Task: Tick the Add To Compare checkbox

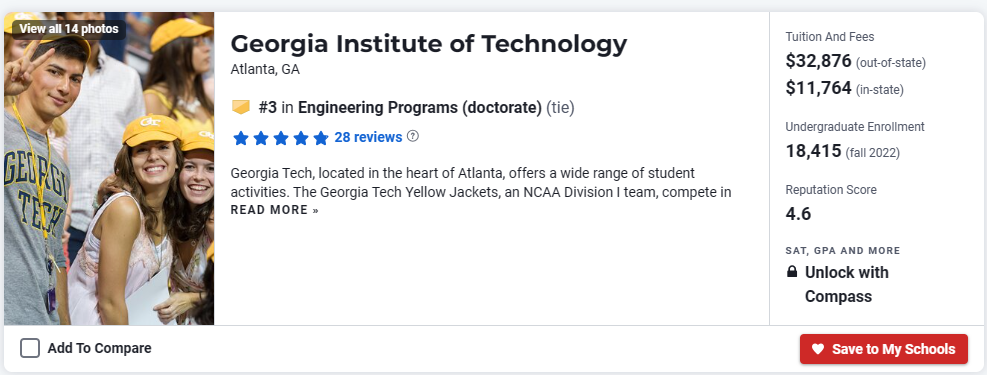Action: (x=30, y=348)
